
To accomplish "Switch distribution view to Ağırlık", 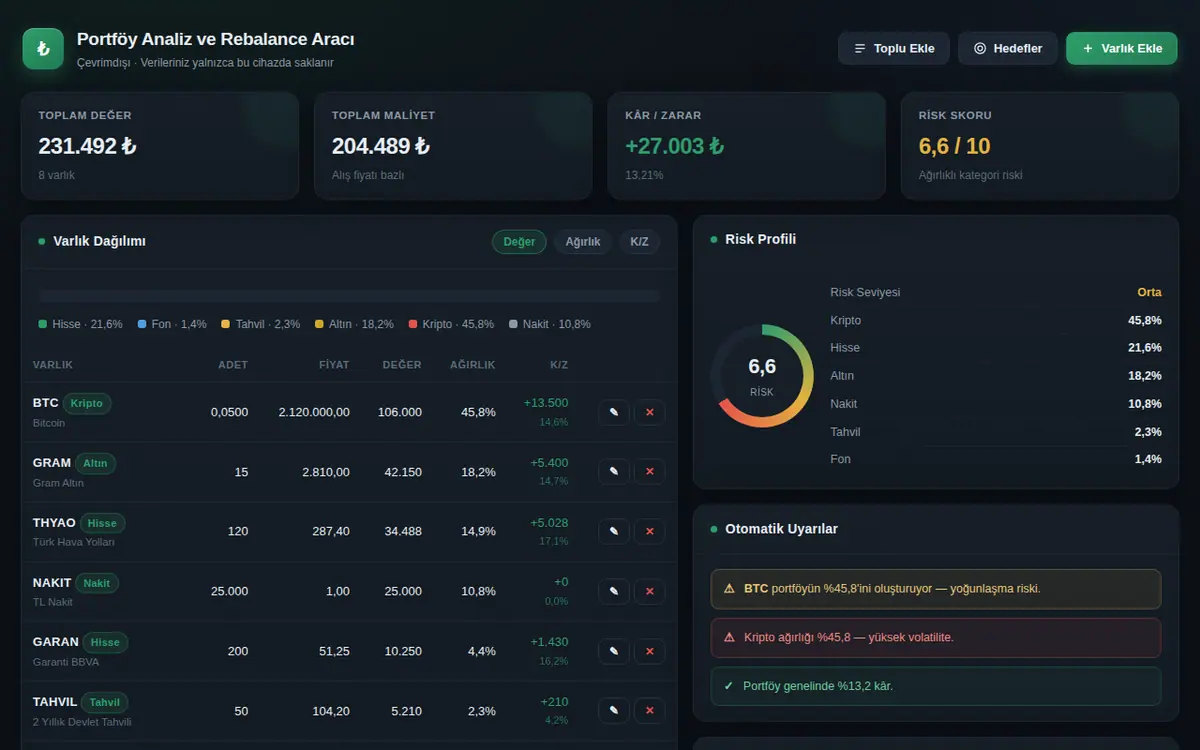I will (583, 242).
